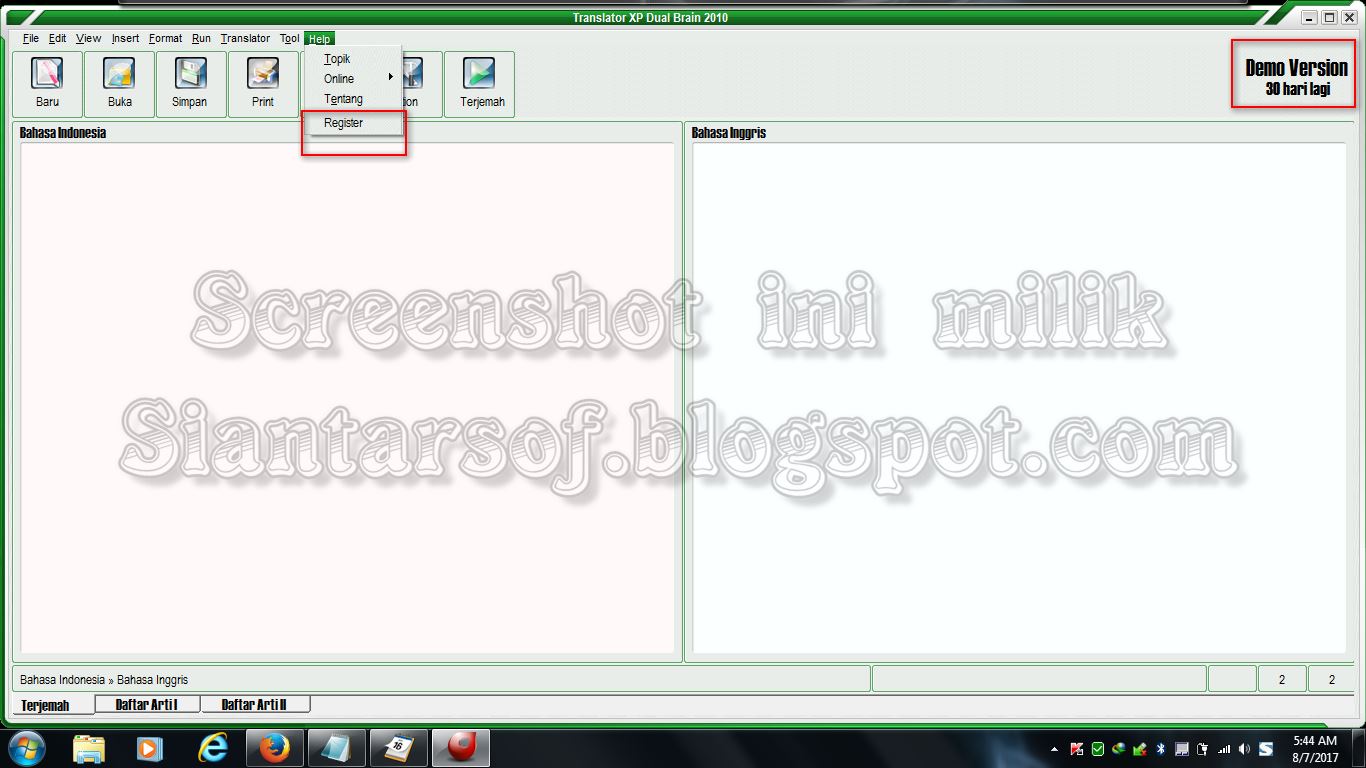The height and width of the screenshot is (768, 1366).
Task: Click the S tray icon near clock
Action: pos(1266,749)
